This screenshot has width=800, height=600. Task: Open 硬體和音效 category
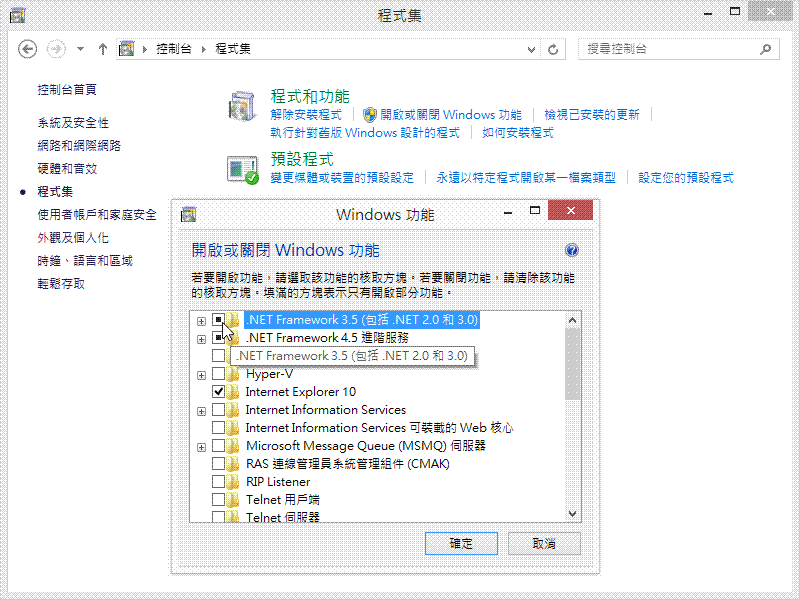click(67, 169)
